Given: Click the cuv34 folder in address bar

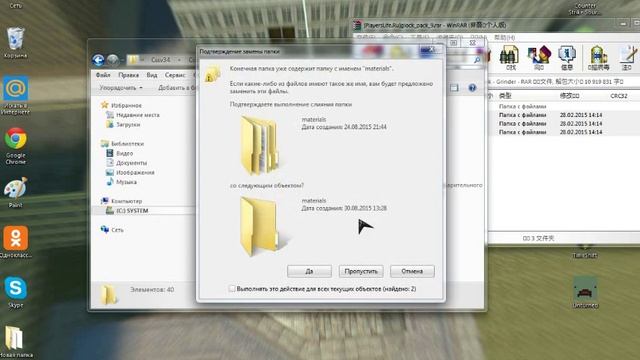Looking at the screenshot, I should [160, 60].
